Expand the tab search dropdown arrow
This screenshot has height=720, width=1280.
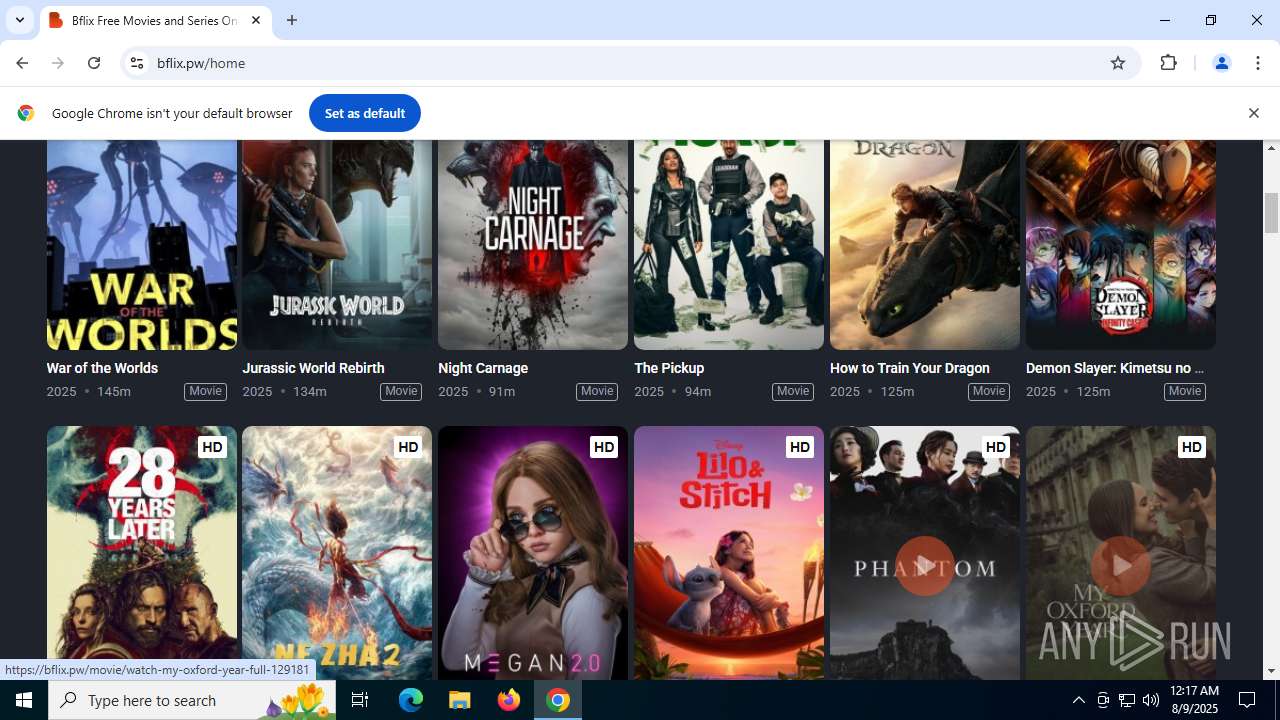[19, 20]
